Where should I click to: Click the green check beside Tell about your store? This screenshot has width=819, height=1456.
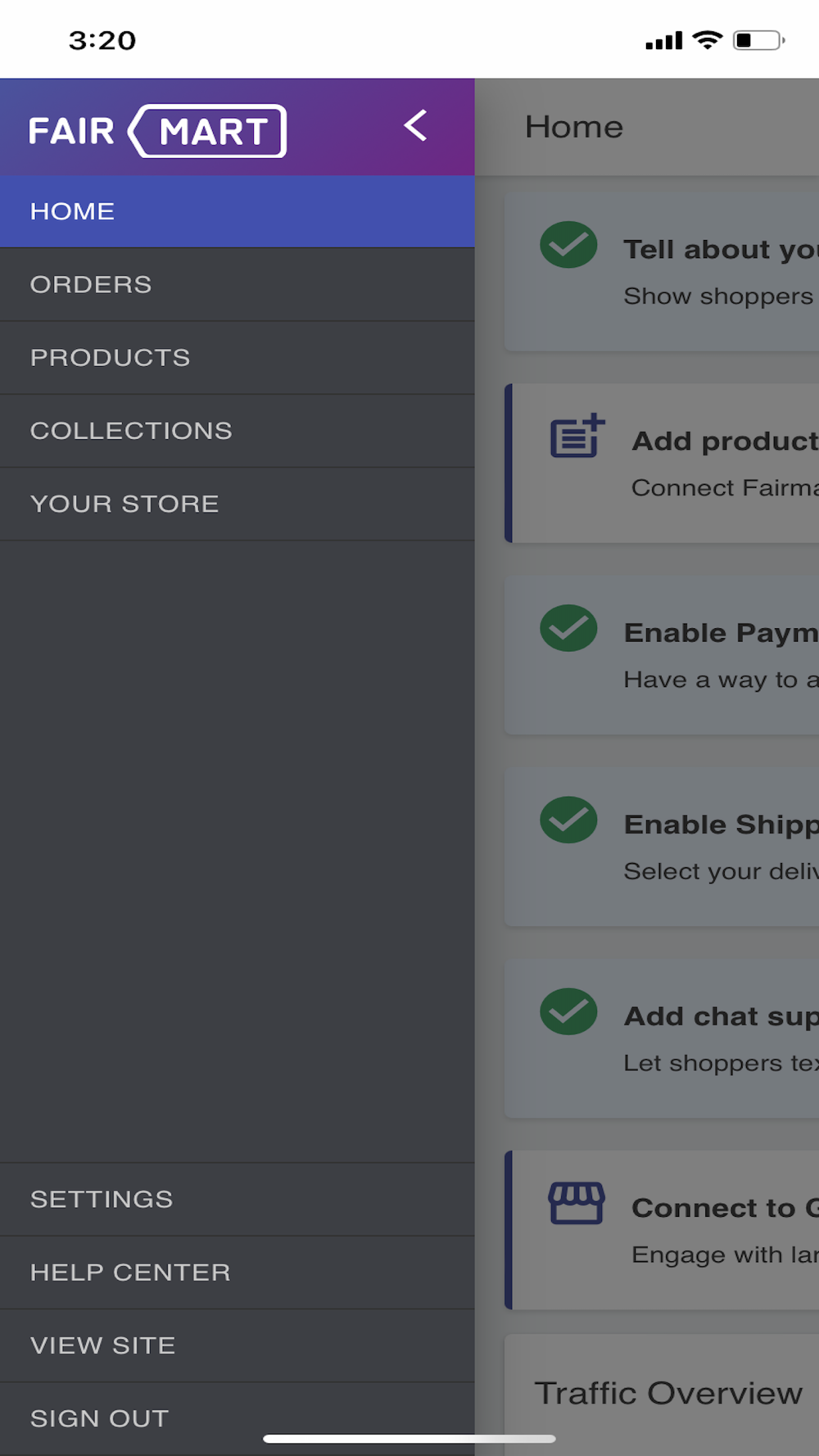coord(568,245)
